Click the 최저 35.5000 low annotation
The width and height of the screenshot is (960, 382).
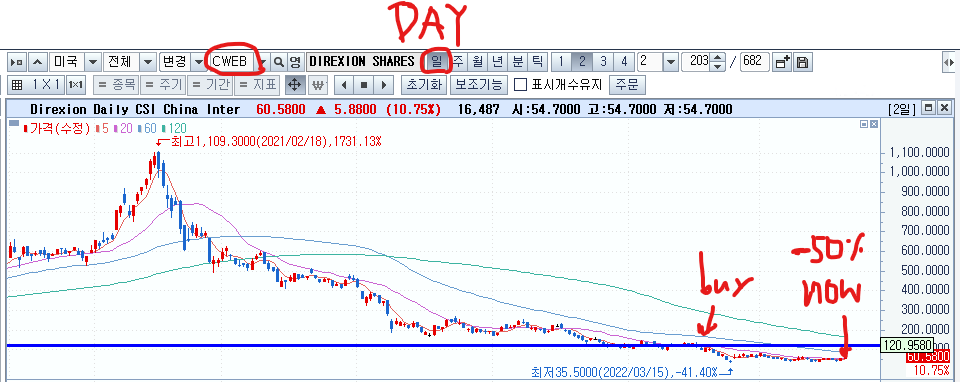coord(632,372)
